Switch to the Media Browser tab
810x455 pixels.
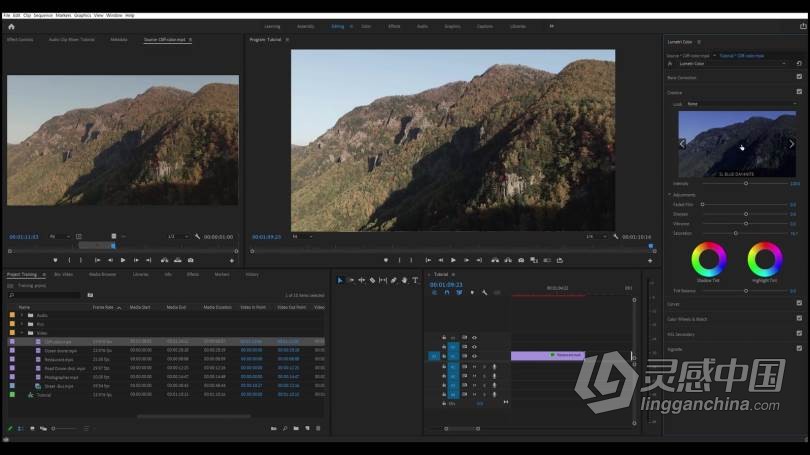point(102,274)
